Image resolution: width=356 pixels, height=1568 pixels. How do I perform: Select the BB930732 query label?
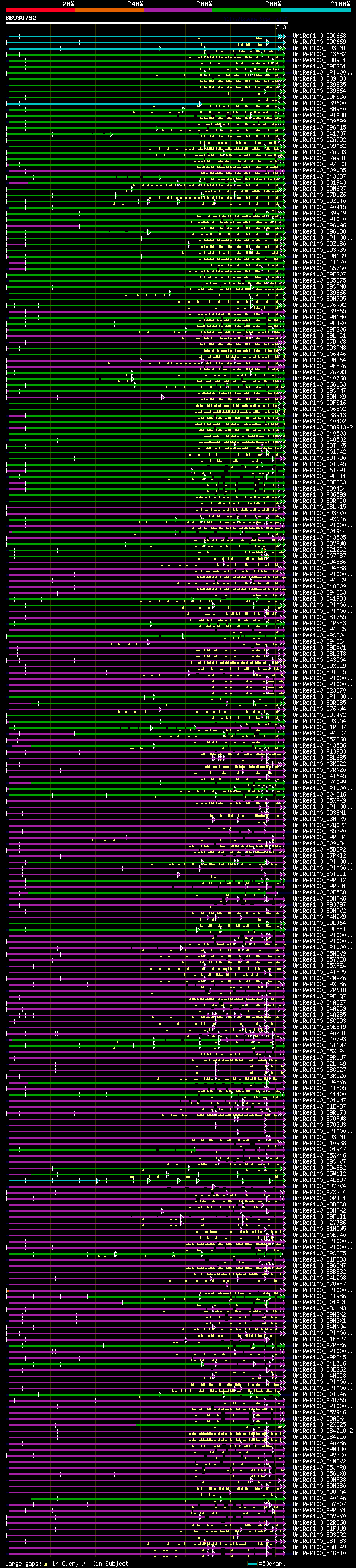coord(21,18)
